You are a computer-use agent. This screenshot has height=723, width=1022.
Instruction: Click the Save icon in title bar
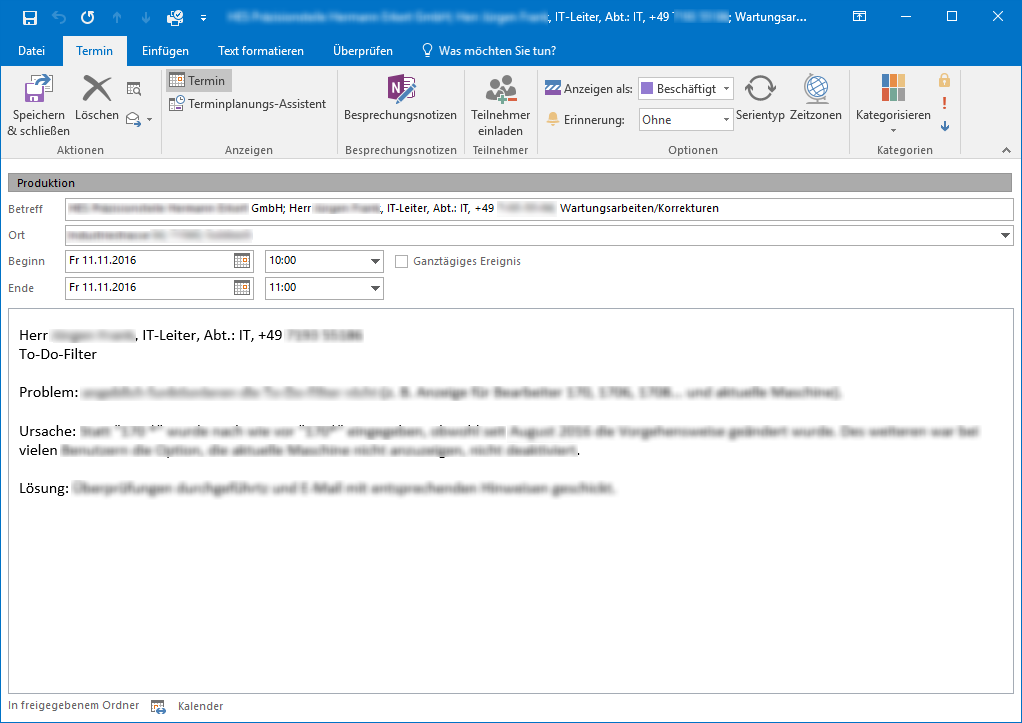tap(30, 18)
